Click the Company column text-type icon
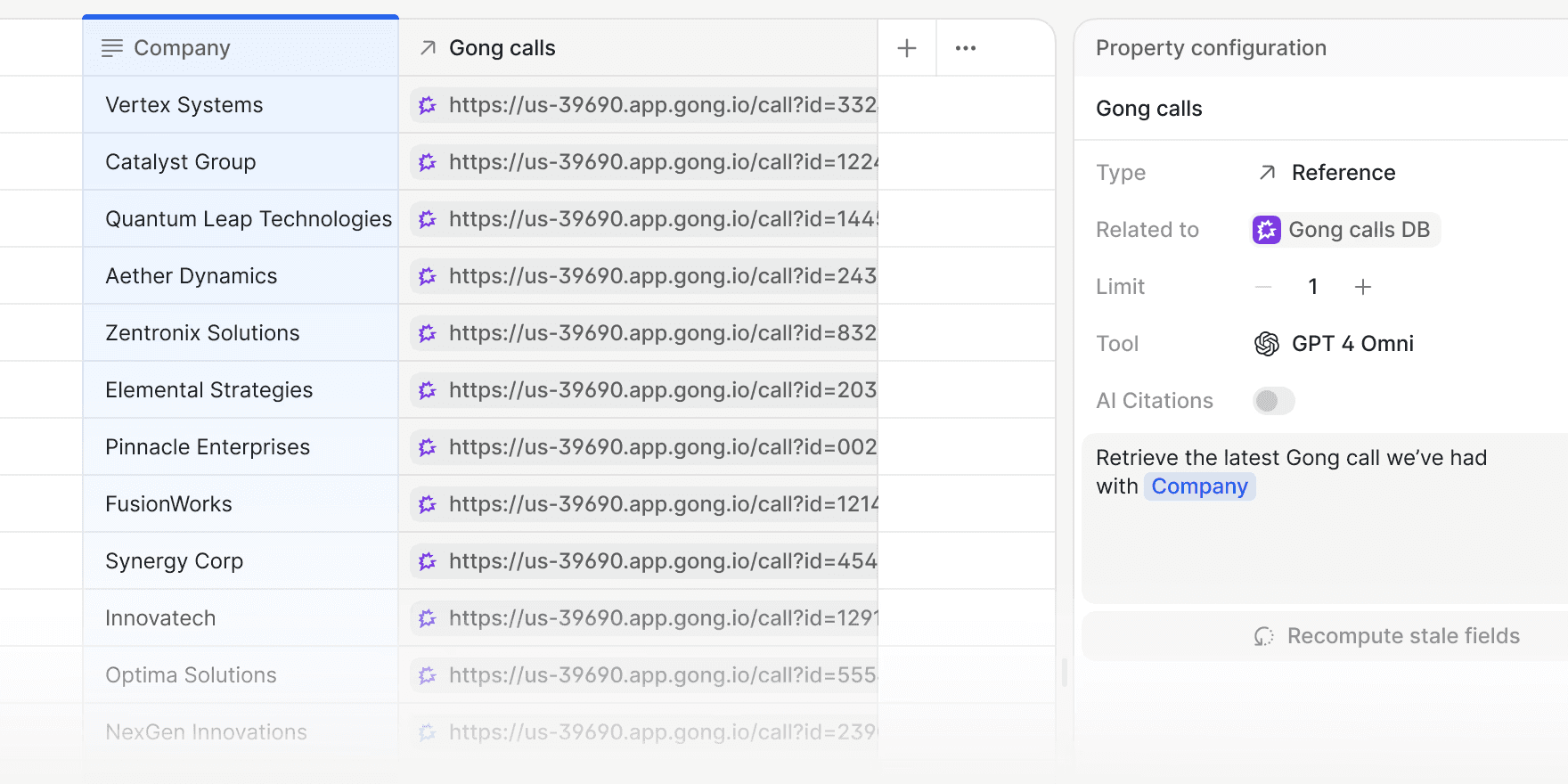The height and width of the screenshot is (784, 1568). 112,48
